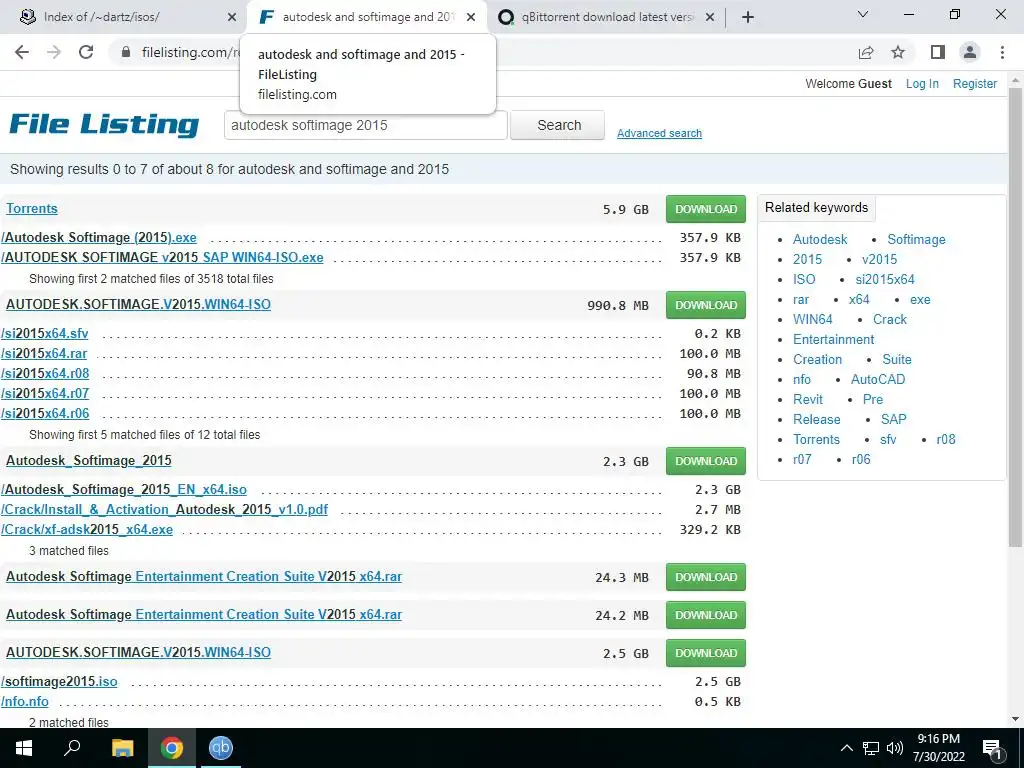Click the si2015x64 related keyword
The image size is (1024, 768).
pos(885,280)
